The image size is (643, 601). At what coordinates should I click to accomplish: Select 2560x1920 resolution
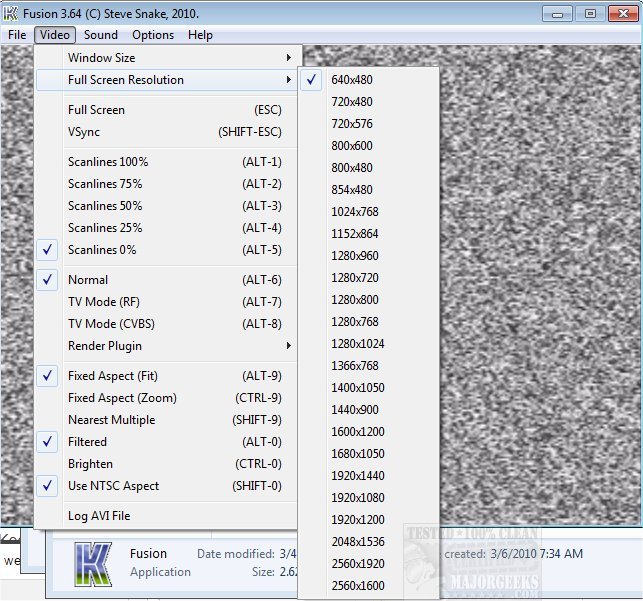click(x=369, y=564)
